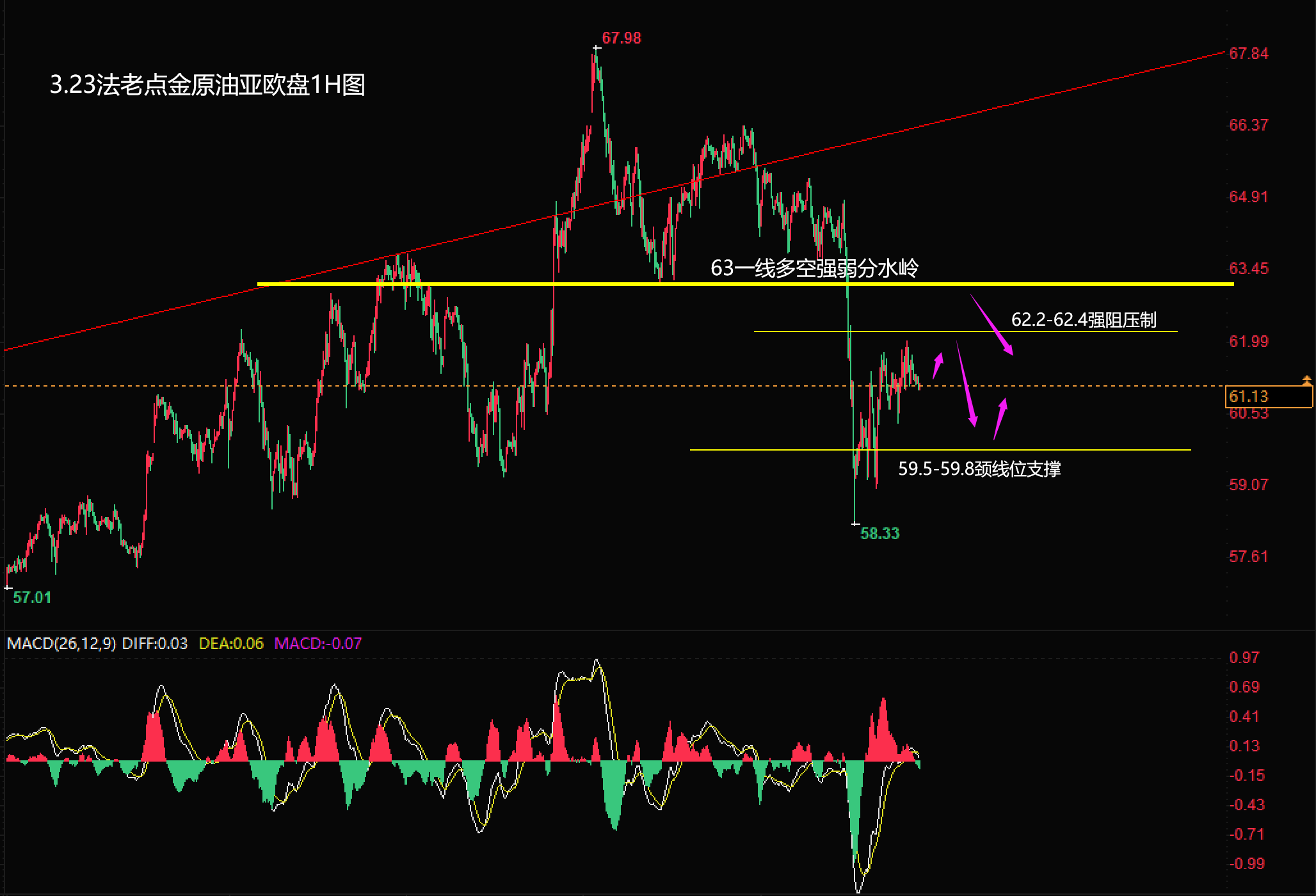Click the MACD(26,12,9) indicator label
The width and height of the screenshot is (1316, 896).
coord(61,644)
